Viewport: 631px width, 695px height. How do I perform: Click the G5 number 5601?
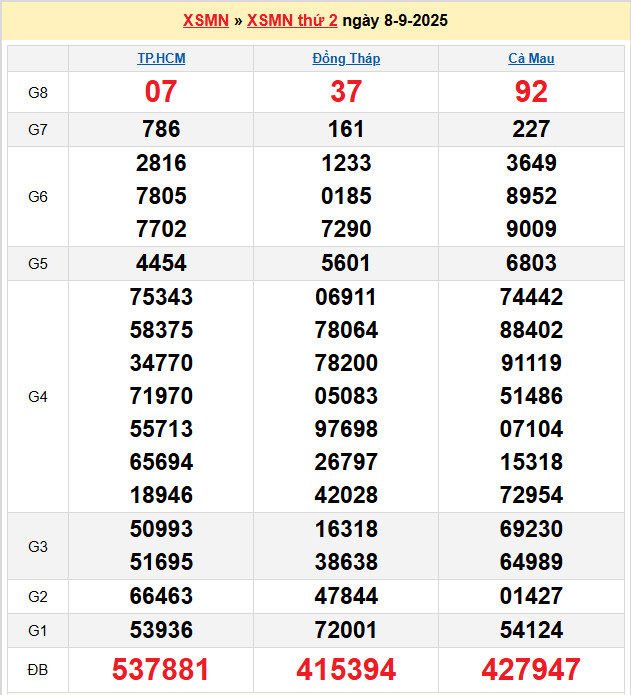(346, 263)
